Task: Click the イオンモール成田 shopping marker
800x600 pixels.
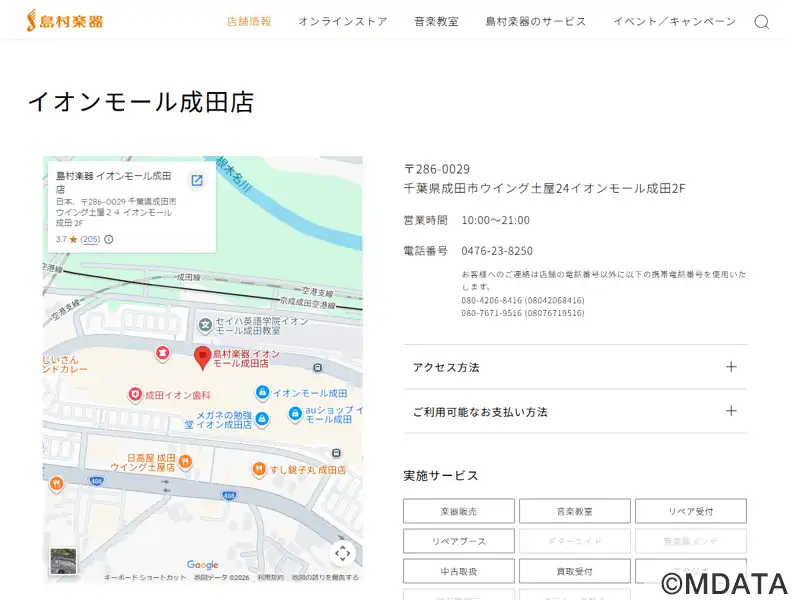Action: coord(262,393)
